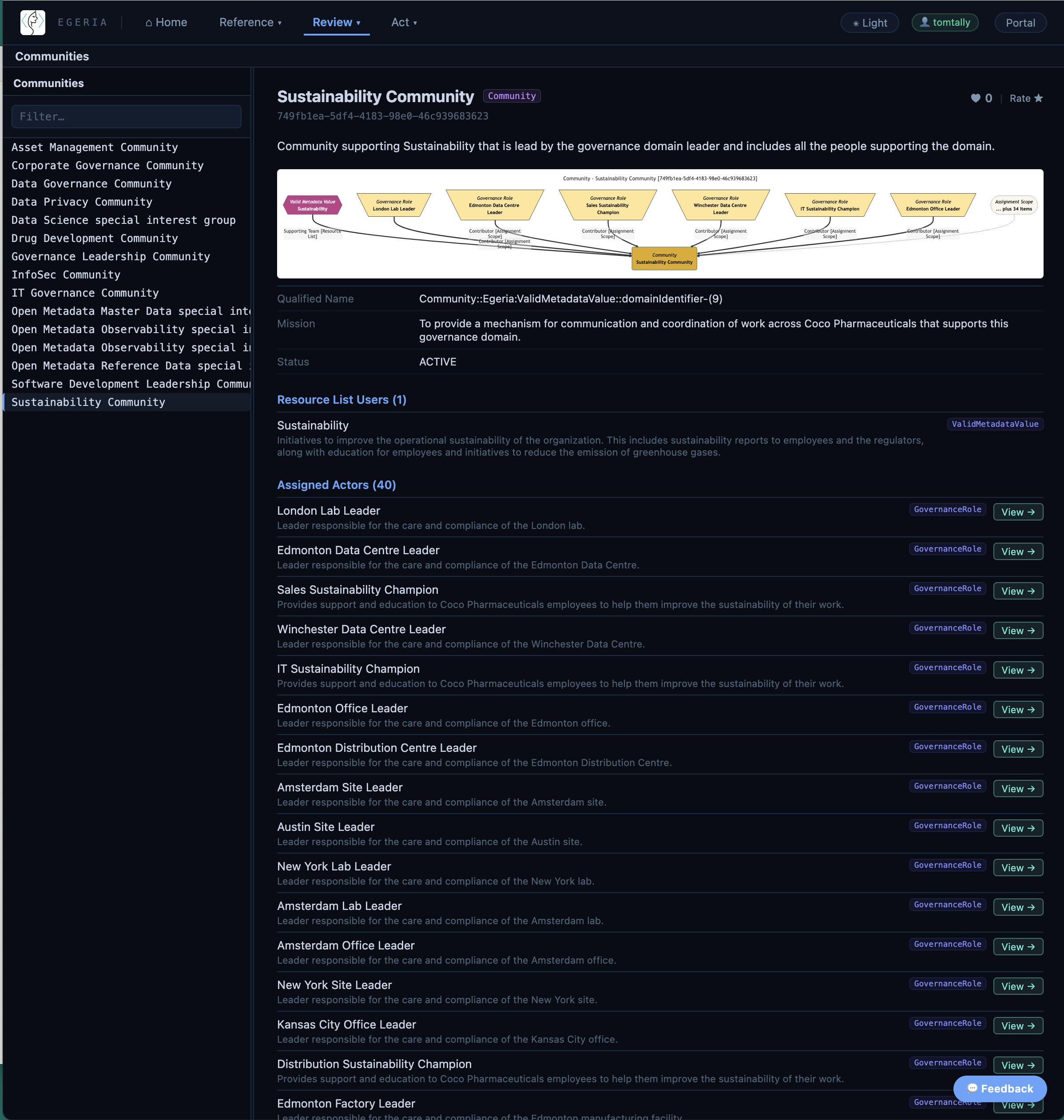Select InfoSec Community in sidebar
The image size is (1064, 1120).
[66, 274]
